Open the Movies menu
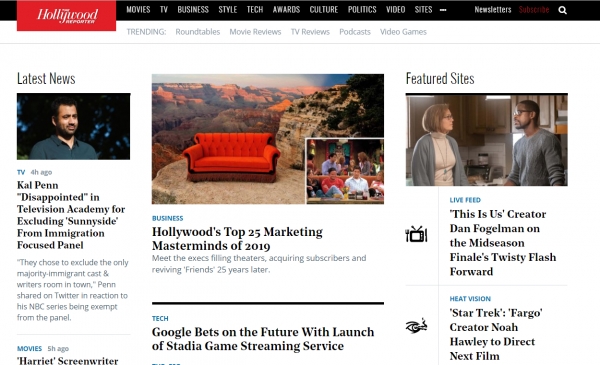600x365 pixels. click(x=138, y=10)
